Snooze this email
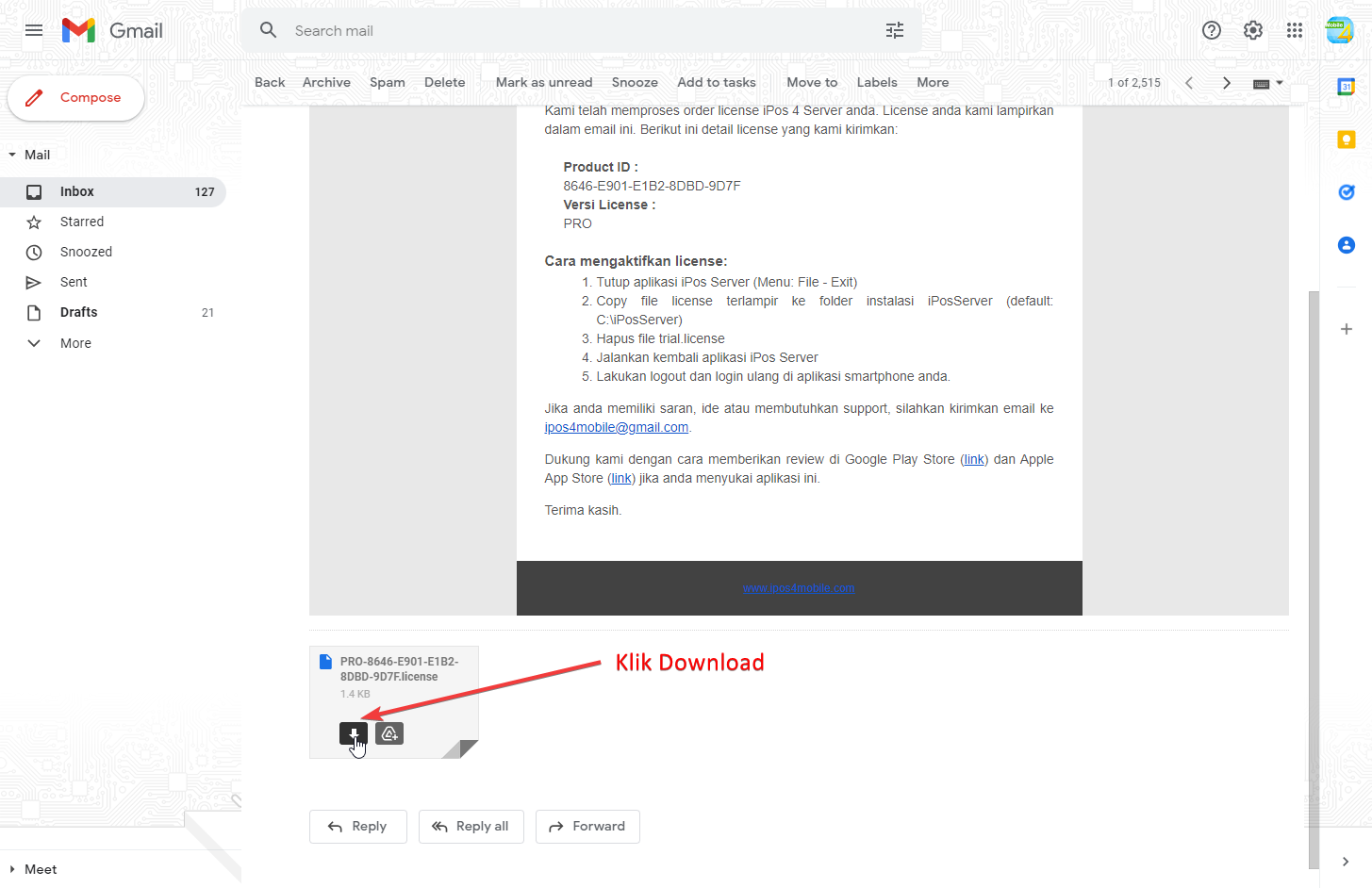The image size is (1372, 888). pos(635,83)
